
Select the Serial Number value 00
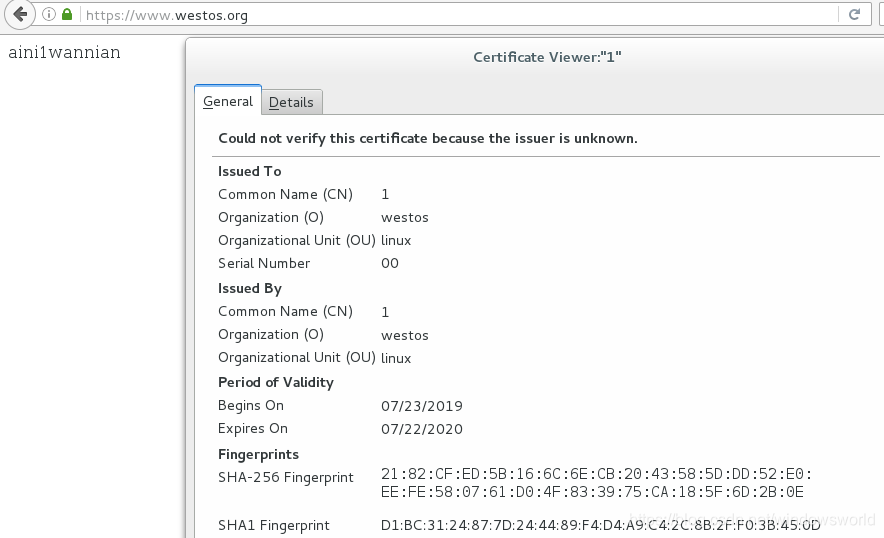(x=390, y=263)
